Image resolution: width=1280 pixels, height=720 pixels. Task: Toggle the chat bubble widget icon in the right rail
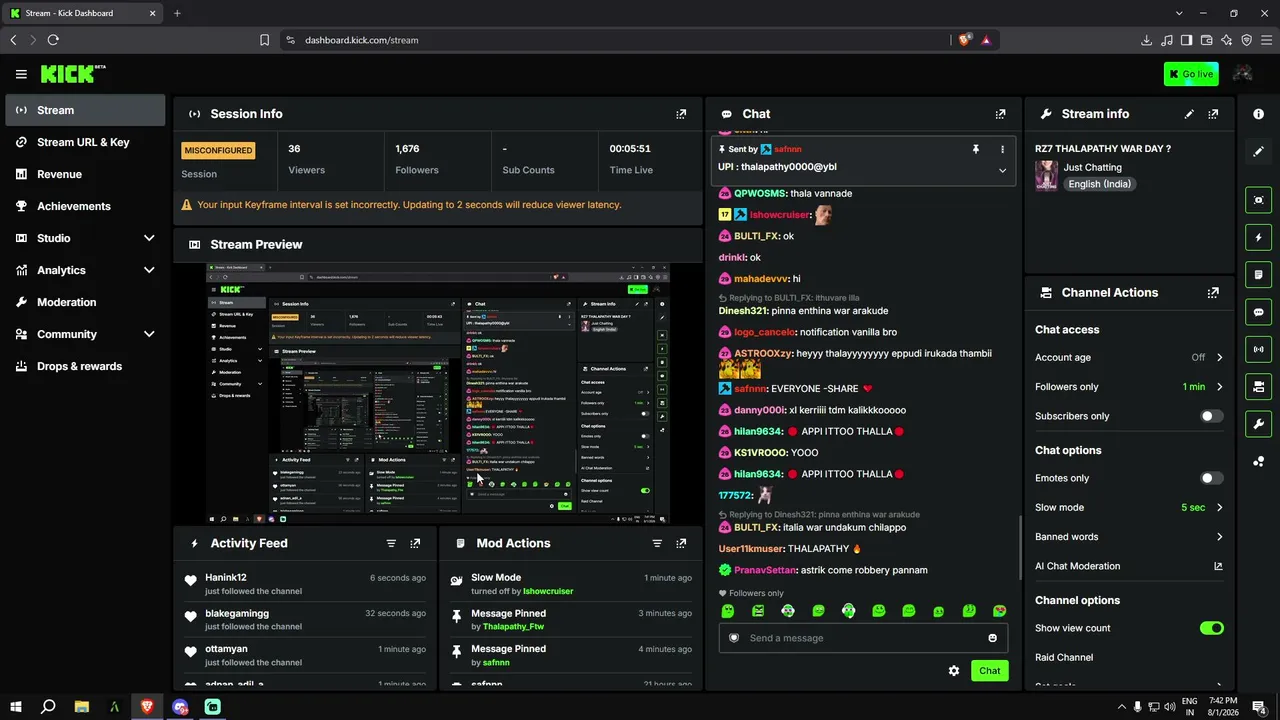pyautogui.click(x=1258, y=312)
